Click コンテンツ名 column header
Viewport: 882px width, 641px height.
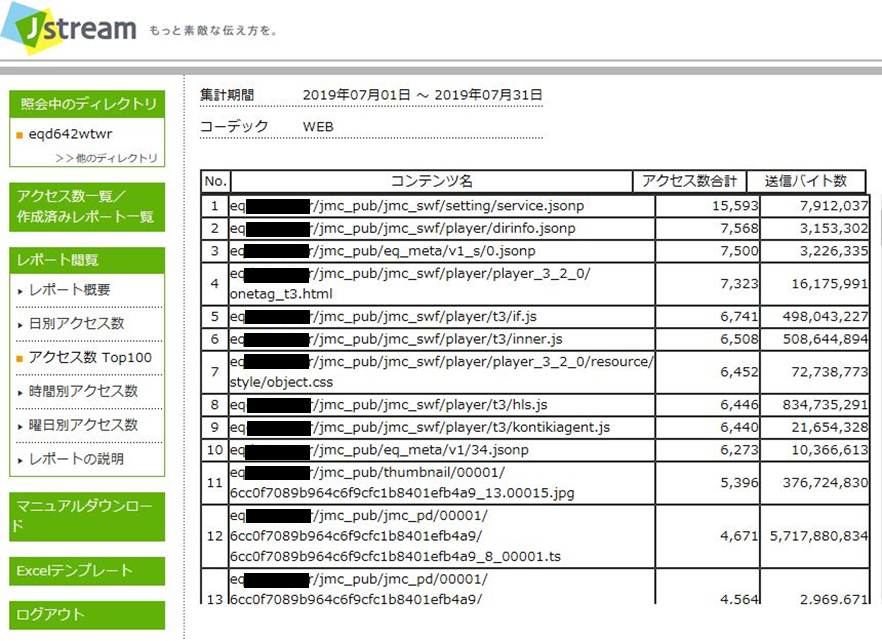pyautogui.click(x=431, y=181)
